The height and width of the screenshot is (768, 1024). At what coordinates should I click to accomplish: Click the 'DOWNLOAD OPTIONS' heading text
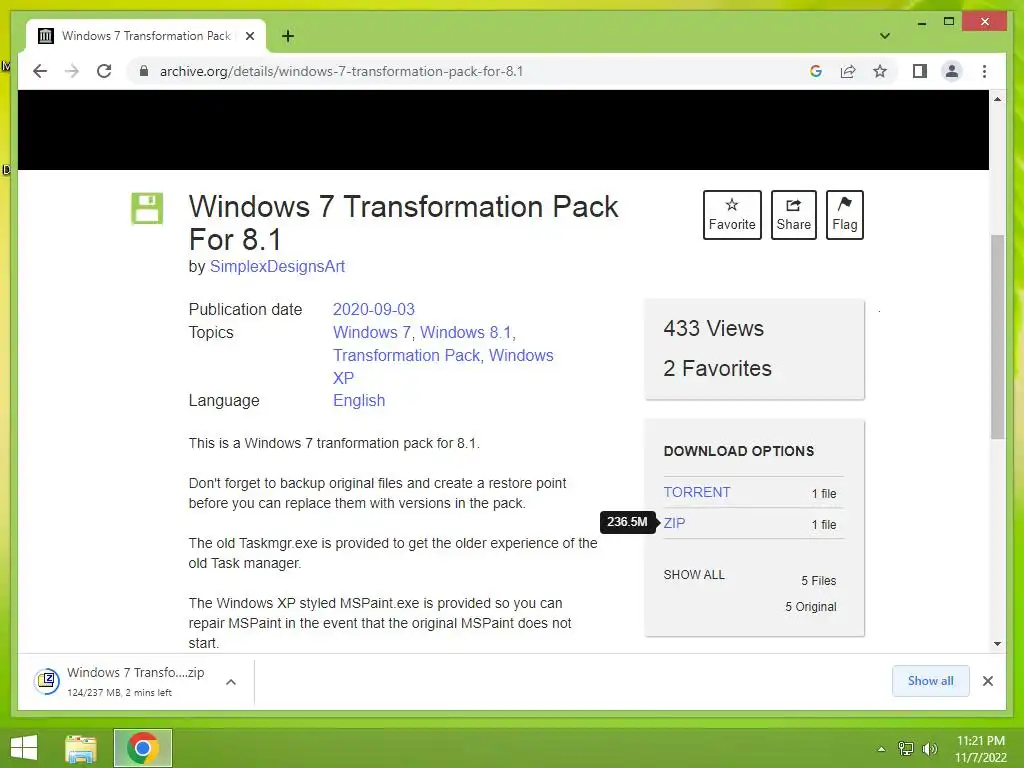[x=739, y=451]
